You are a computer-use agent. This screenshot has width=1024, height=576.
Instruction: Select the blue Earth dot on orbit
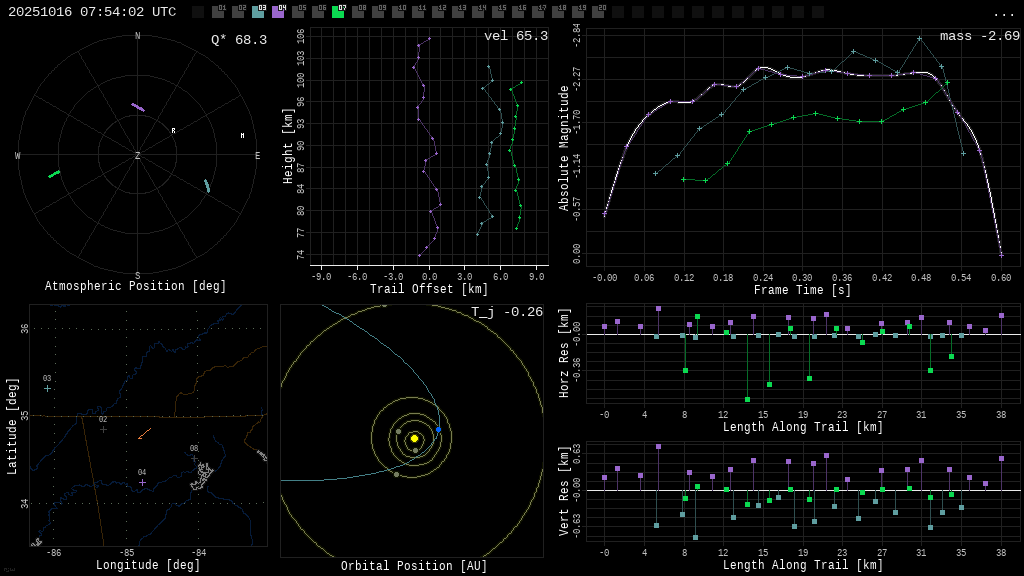coord(438,430)
